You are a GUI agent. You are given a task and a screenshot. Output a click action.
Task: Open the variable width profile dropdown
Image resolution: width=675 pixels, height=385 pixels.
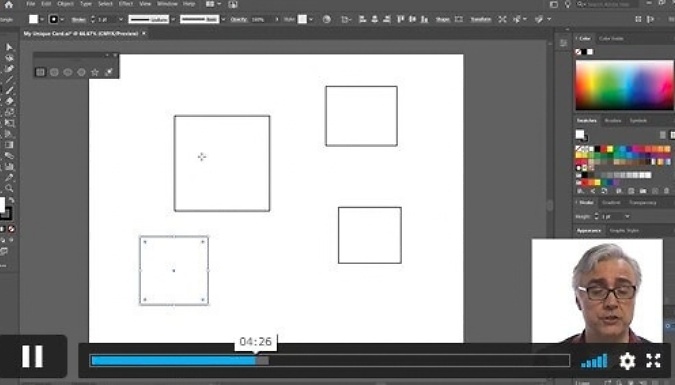pos(173,19)
